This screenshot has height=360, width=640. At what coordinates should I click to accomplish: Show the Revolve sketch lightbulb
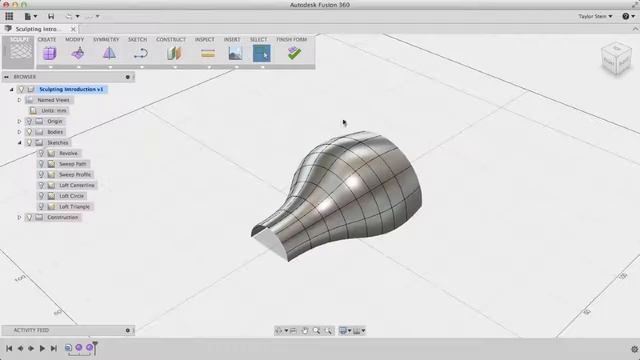click(41, 153)
